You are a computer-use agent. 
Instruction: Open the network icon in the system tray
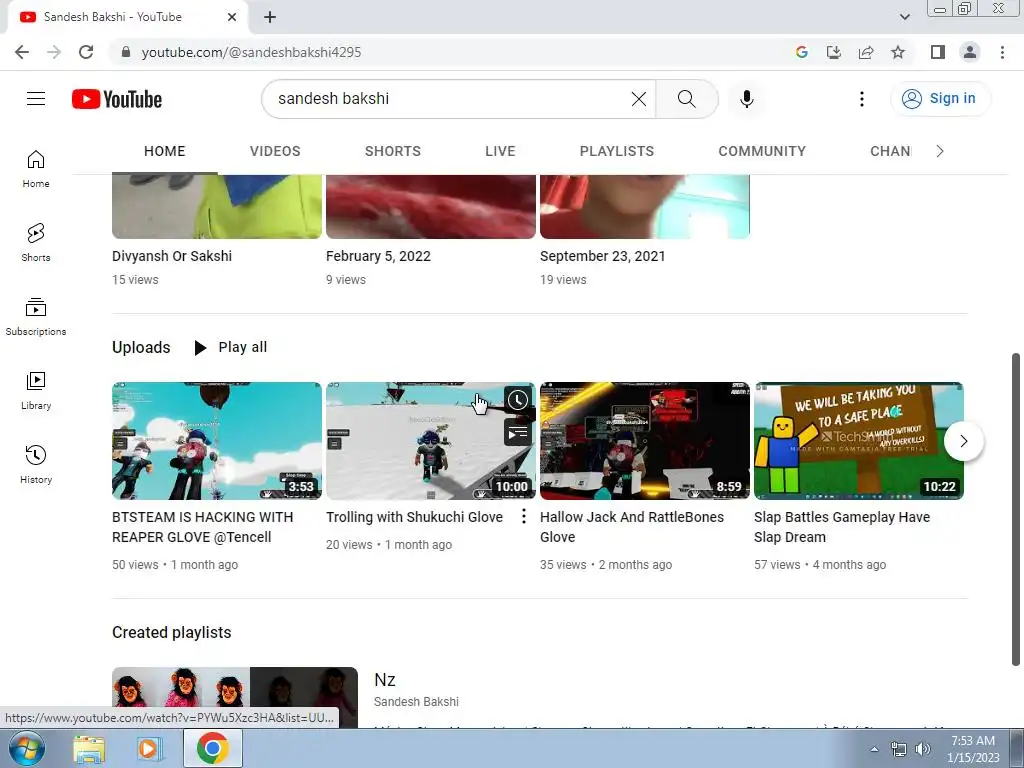pos(899,749)
